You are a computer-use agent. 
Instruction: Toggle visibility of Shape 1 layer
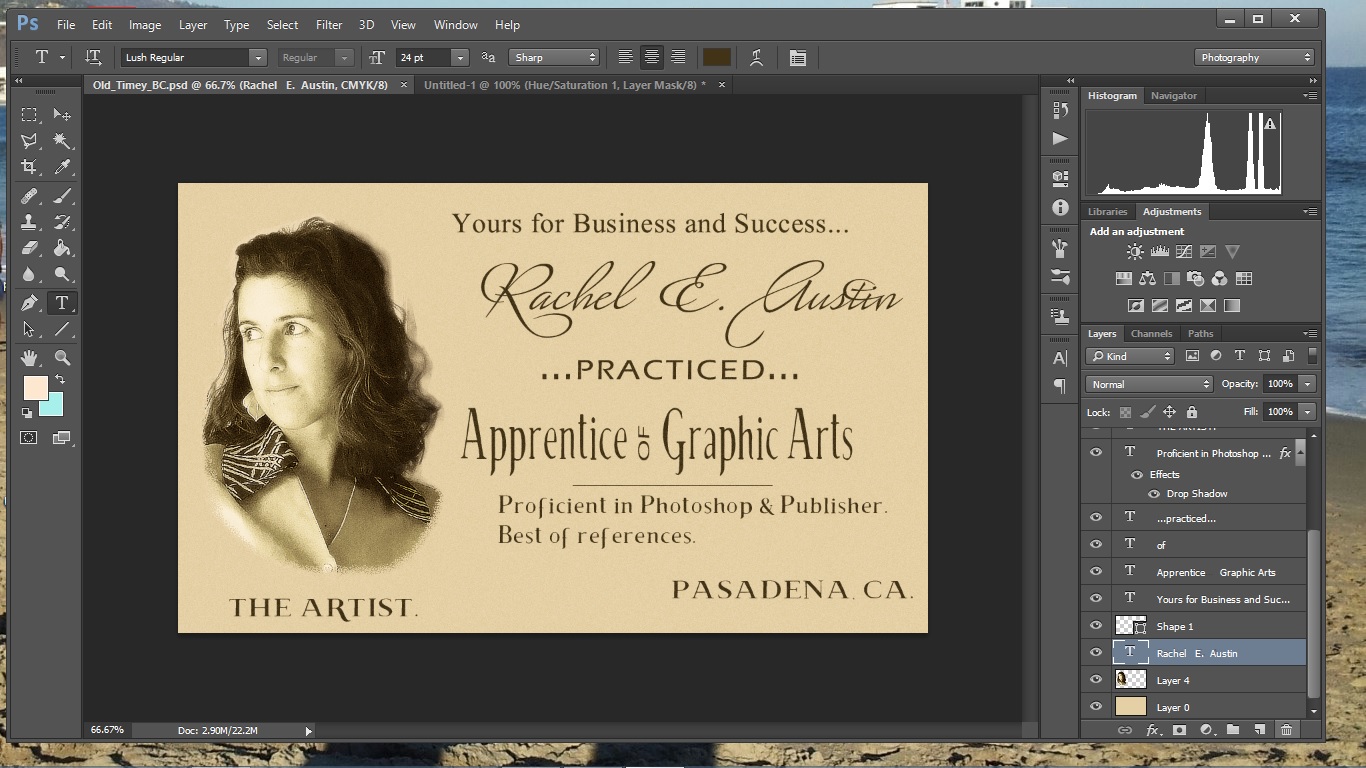[1096, 626]
